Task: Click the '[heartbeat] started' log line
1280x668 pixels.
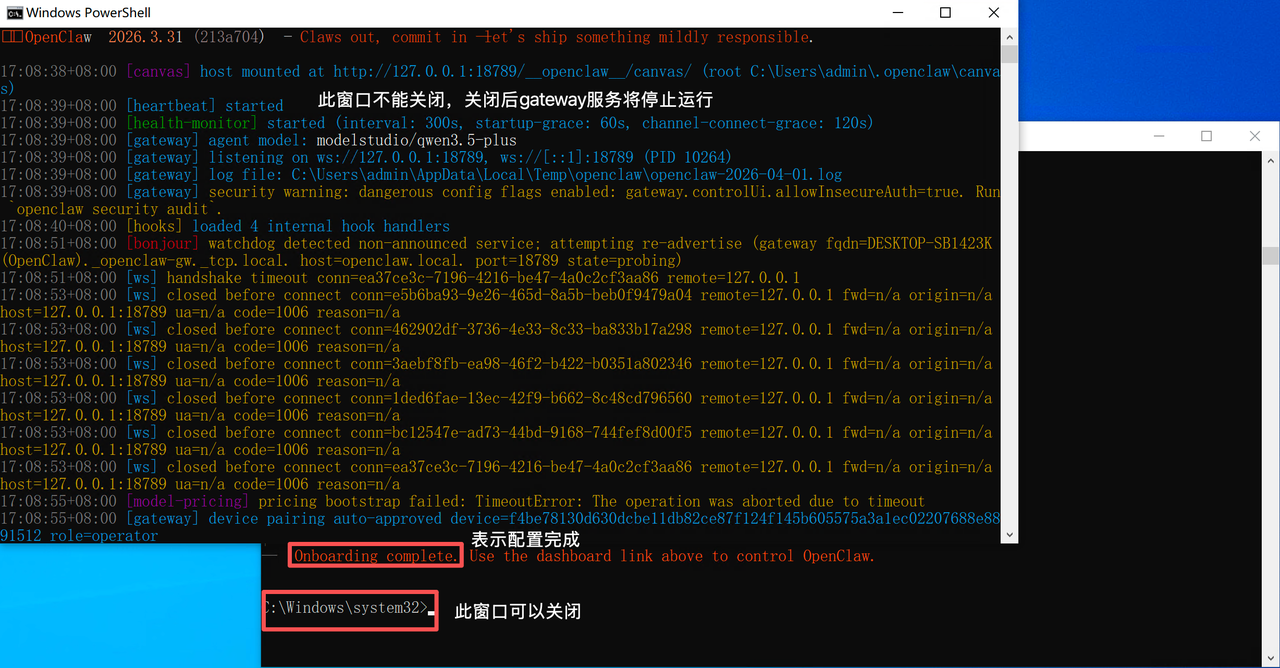Action: [x=142, y=106]
